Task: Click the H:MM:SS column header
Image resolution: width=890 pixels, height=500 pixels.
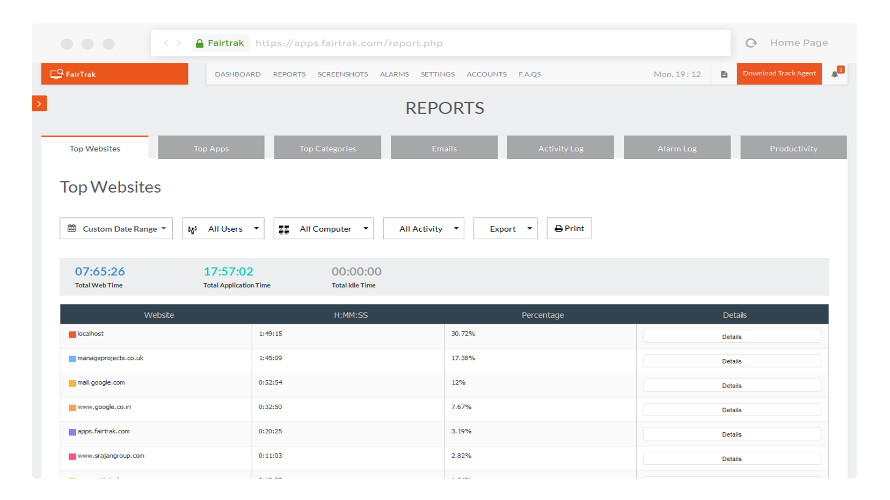Action: (351, 315)
